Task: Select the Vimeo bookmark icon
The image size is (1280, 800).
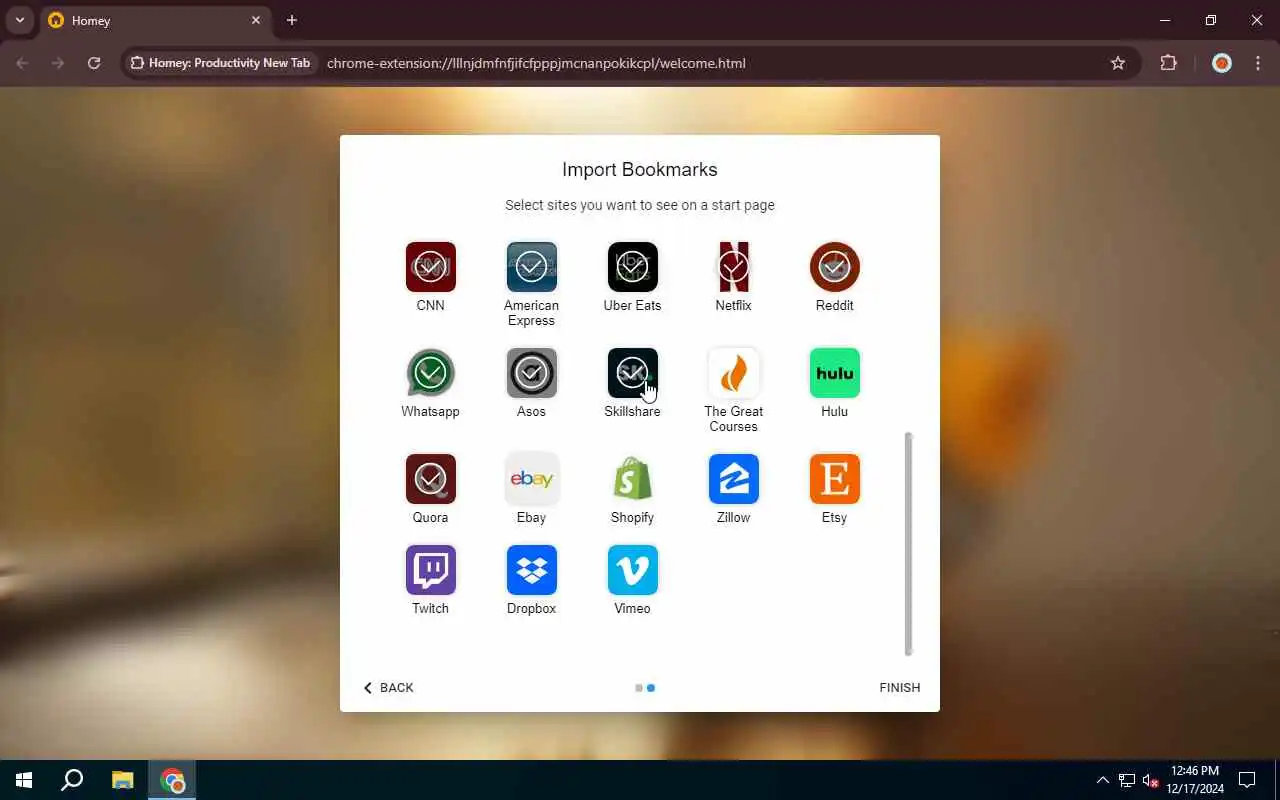Action: coord(632,570)
